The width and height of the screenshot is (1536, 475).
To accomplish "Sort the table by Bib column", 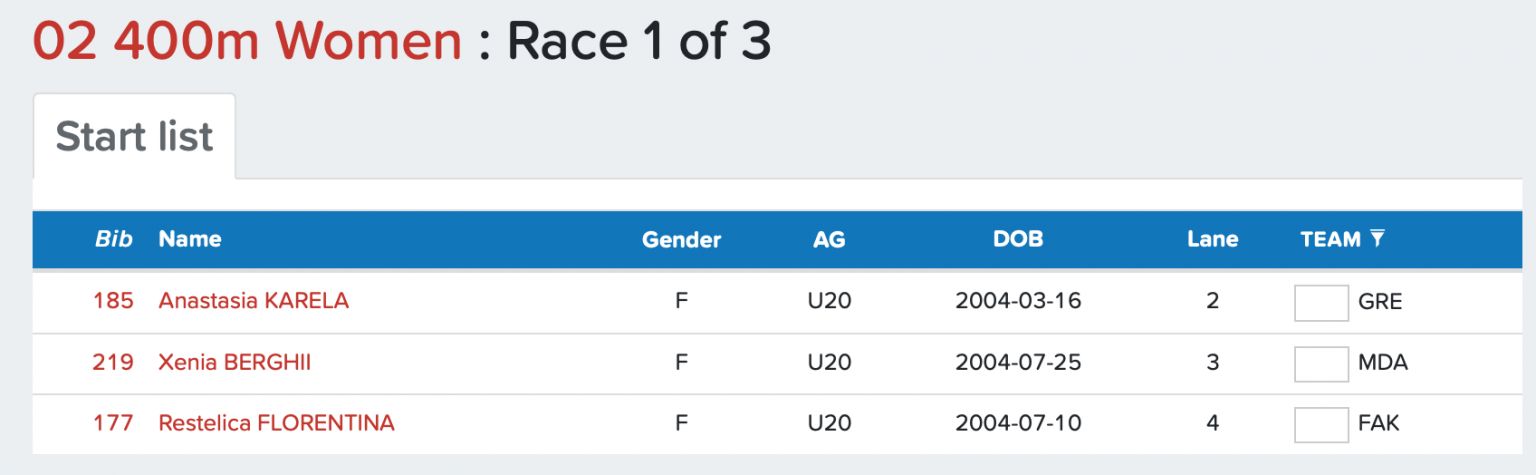I will tap(115, 240).
